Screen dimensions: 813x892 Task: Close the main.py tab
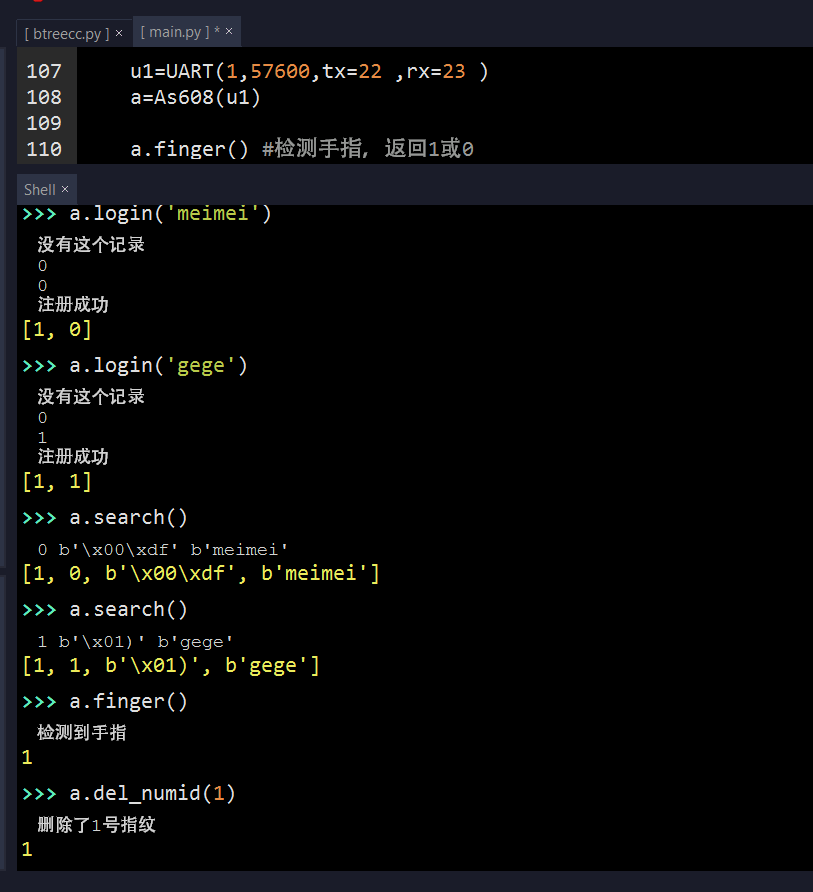coord(228,31)
